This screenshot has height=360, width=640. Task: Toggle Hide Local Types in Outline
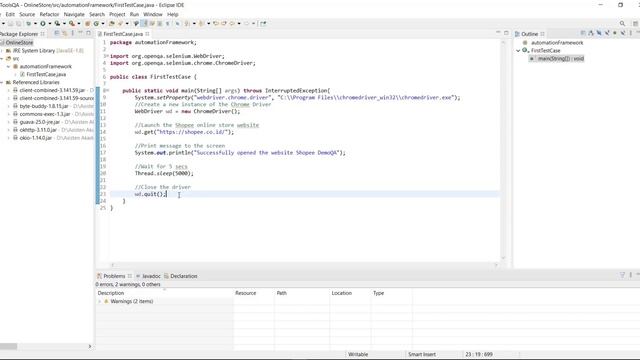(623, 33)
